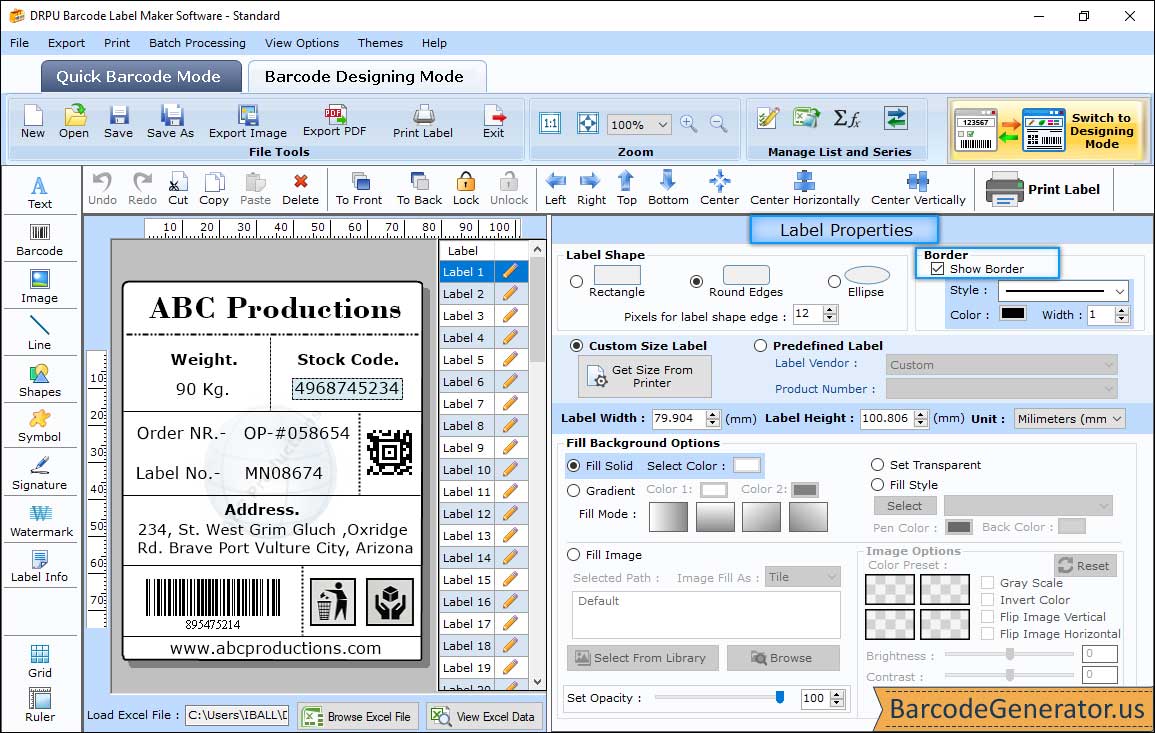Open the View Options menu
This screenshot has width=1155, height=733.
302,43
